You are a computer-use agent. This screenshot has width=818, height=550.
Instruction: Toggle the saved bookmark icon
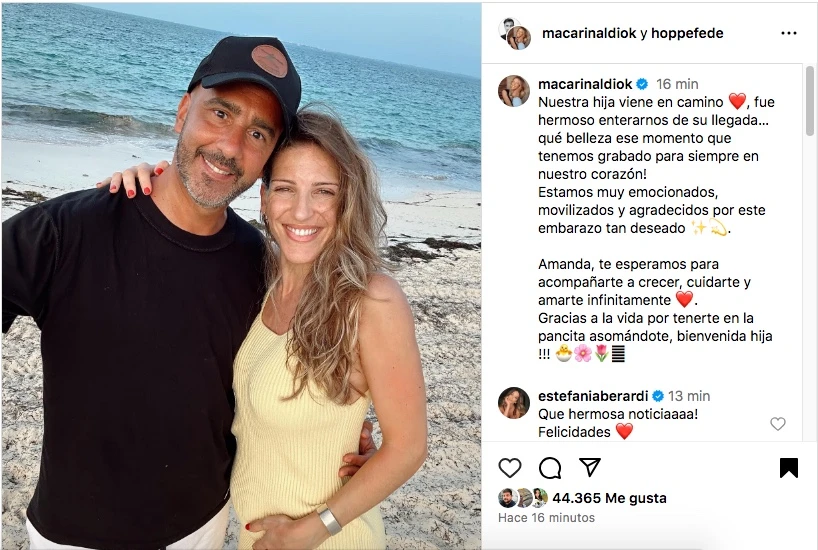coord(789,468)
